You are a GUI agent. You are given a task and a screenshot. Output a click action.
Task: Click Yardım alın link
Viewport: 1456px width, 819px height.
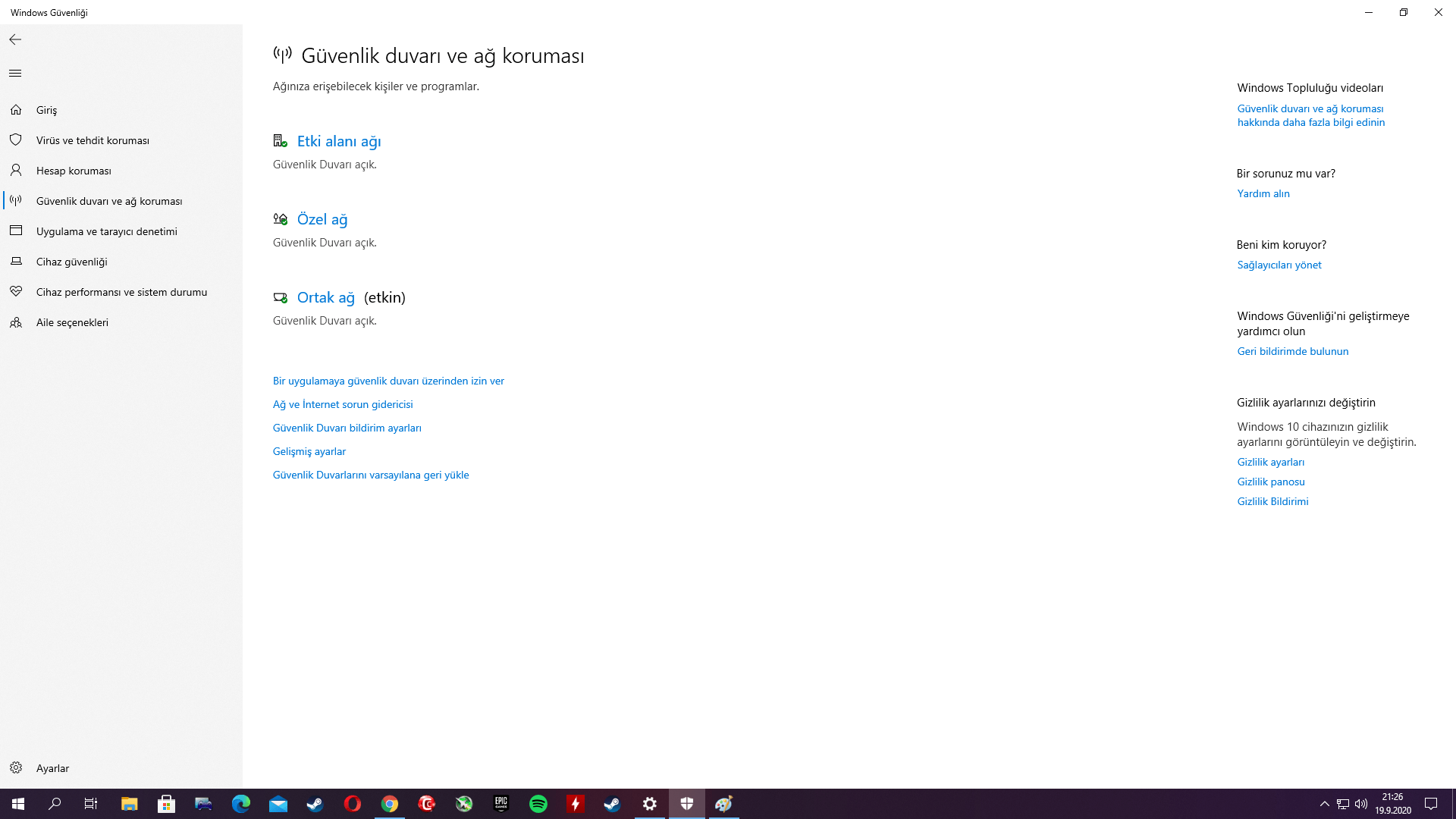[1263, 194]
